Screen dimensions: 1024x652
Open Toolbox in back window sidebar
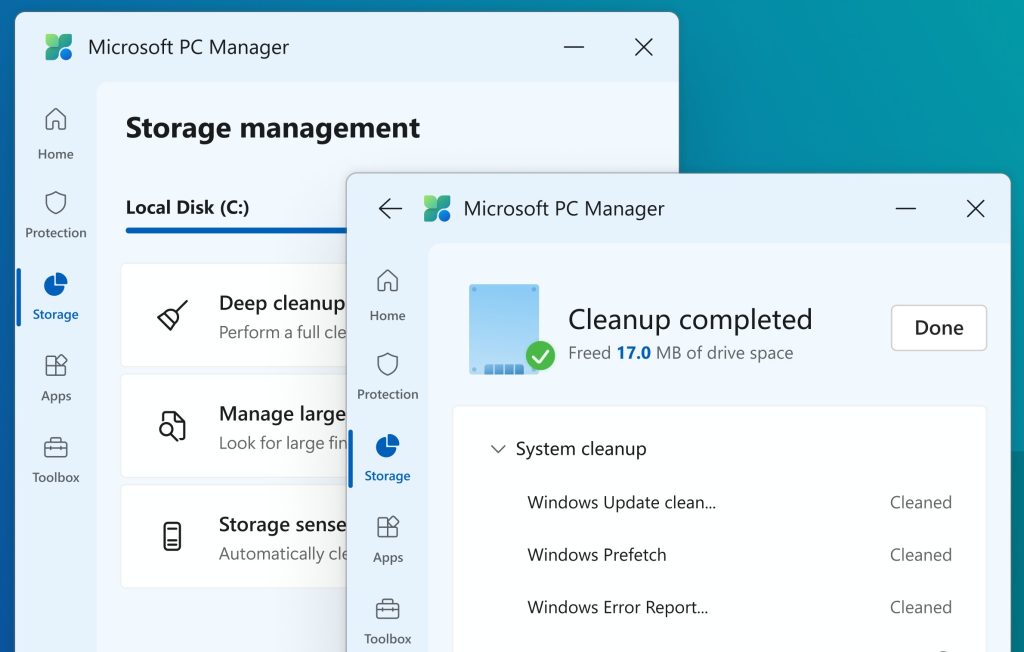pos(56,460)
